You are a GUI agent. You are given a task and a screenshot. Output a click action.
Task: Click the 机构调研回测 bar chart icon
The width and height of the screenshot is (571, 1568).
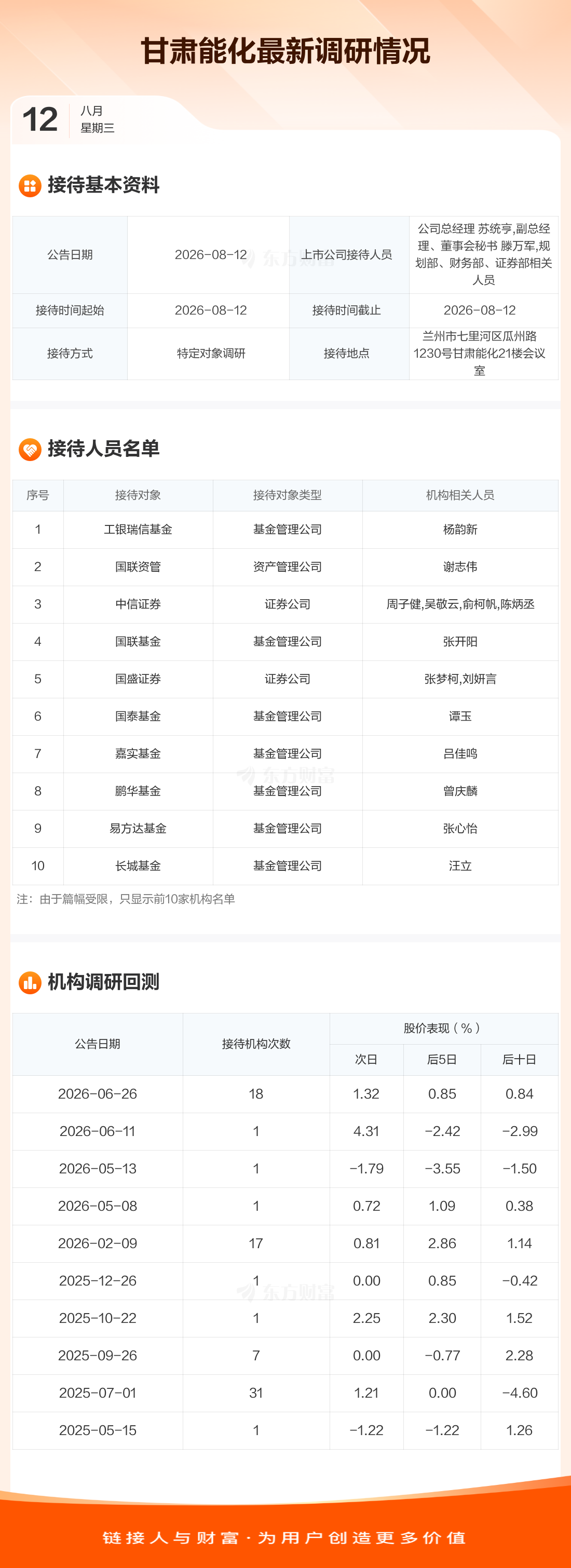30,982
